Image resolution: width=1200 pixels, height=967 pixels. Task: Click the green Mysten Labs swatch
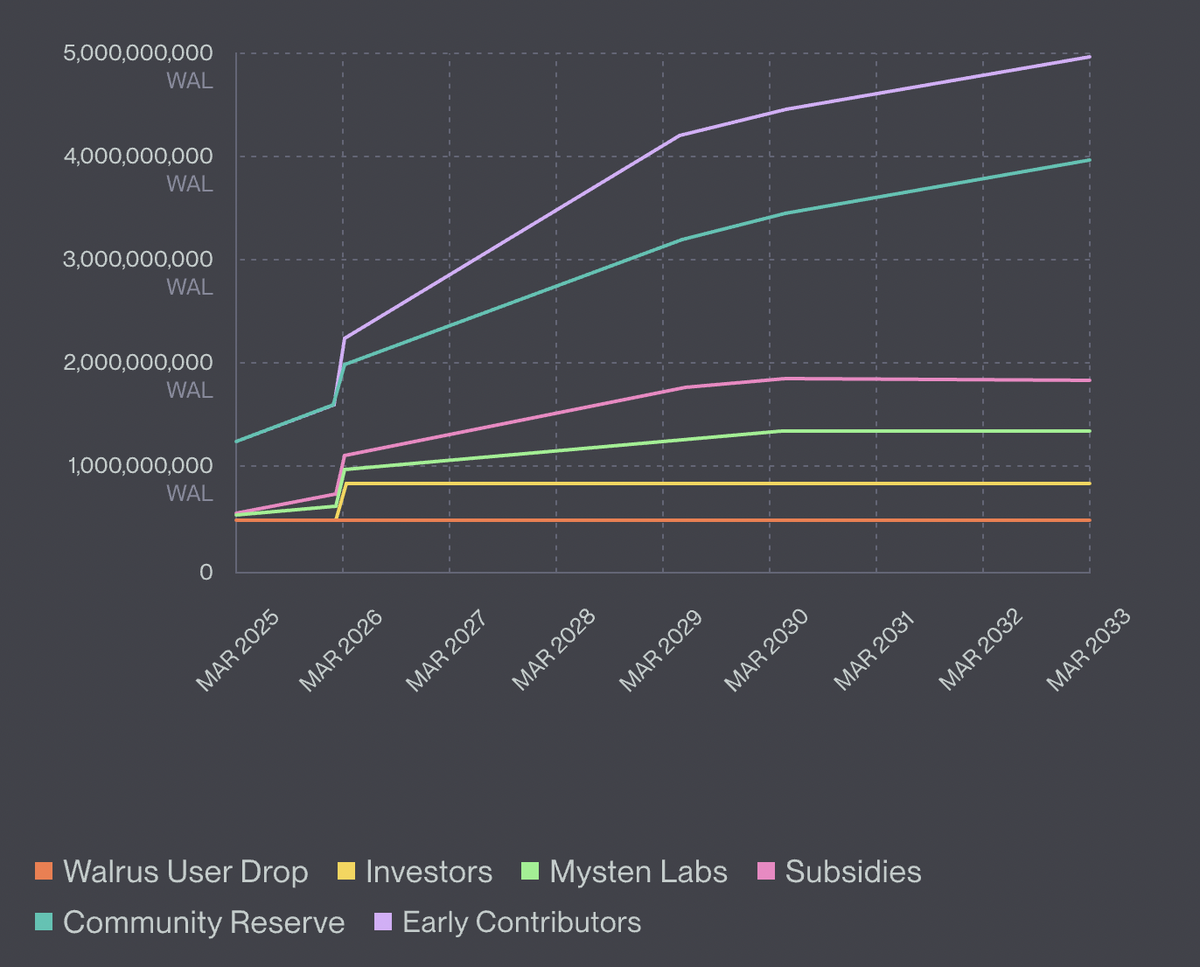point(530,871)
